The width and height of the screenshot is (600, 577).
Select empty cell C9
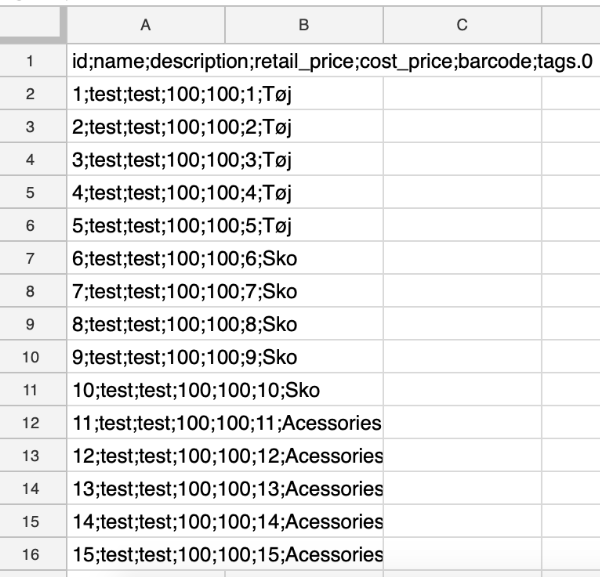[x=462, y=324]
